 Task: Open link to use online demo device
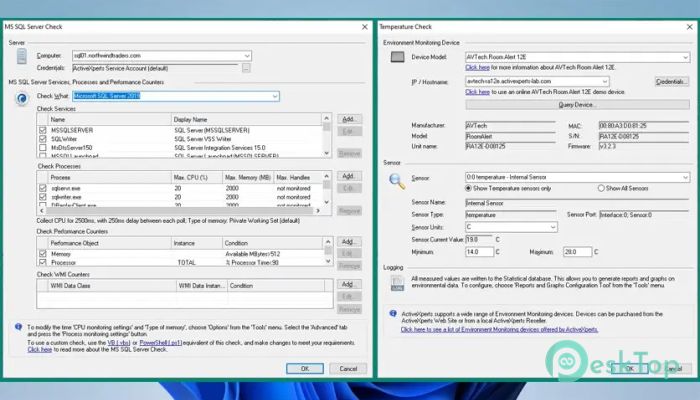[477, 92]
